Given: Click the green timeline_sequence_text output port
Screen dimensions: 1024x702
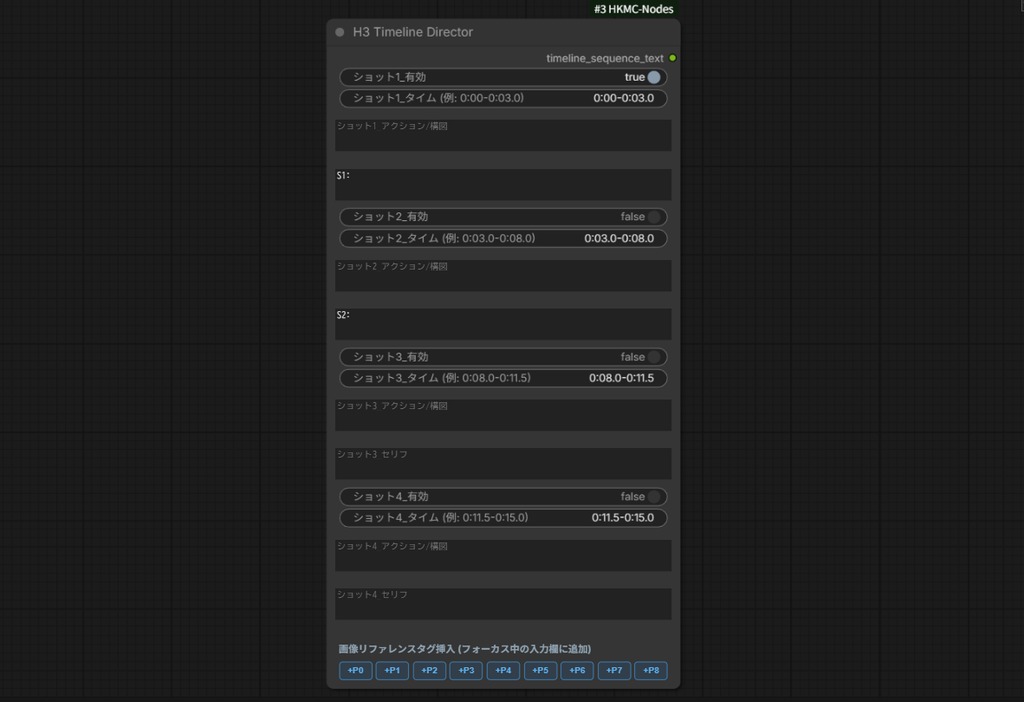Looking at the screenshot, I should pos(673,58).
